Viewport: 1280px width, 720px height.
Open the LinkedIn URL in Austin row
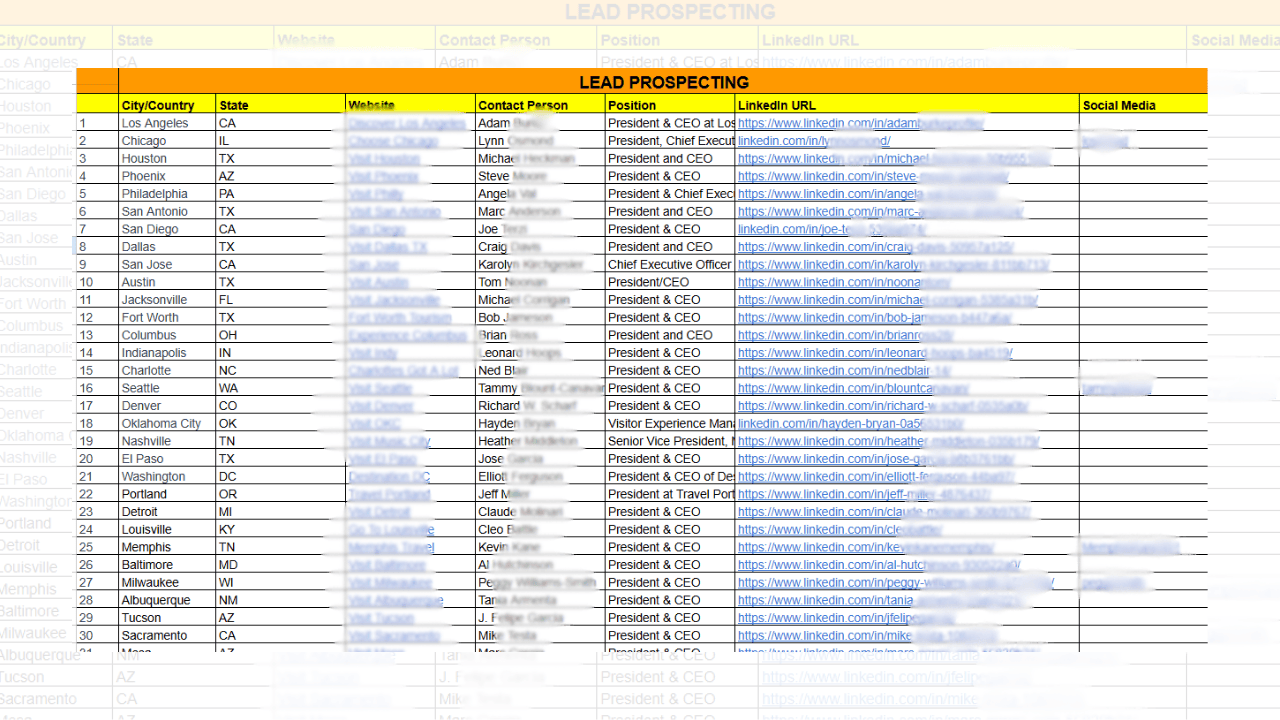[844, 282]
